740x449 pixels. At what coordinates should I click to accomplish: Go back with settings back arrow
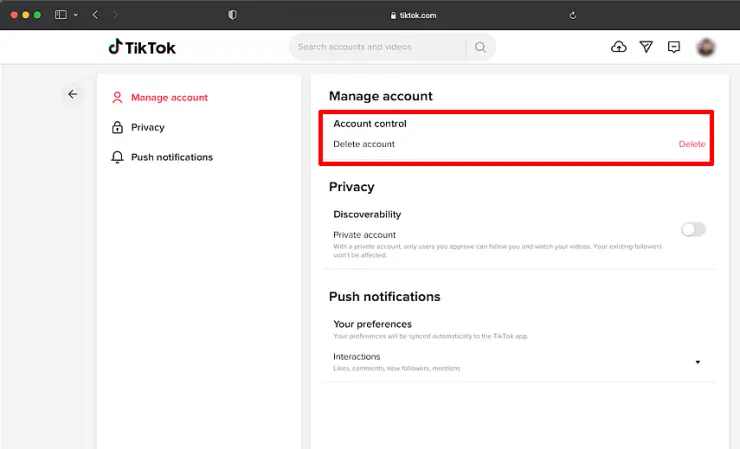click(73, 94)
